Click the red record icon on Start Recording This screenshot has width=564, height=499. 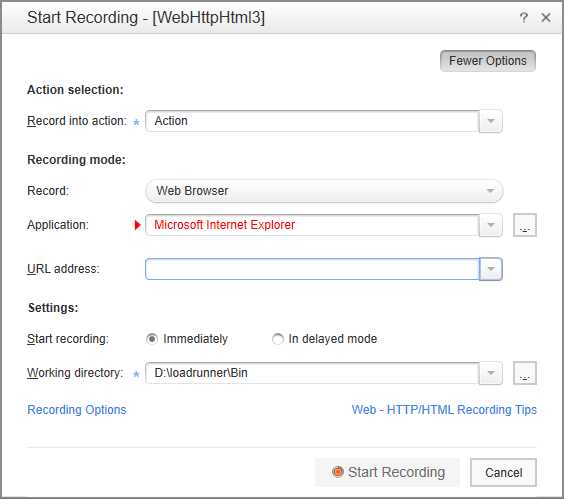[x=337, y=472]
